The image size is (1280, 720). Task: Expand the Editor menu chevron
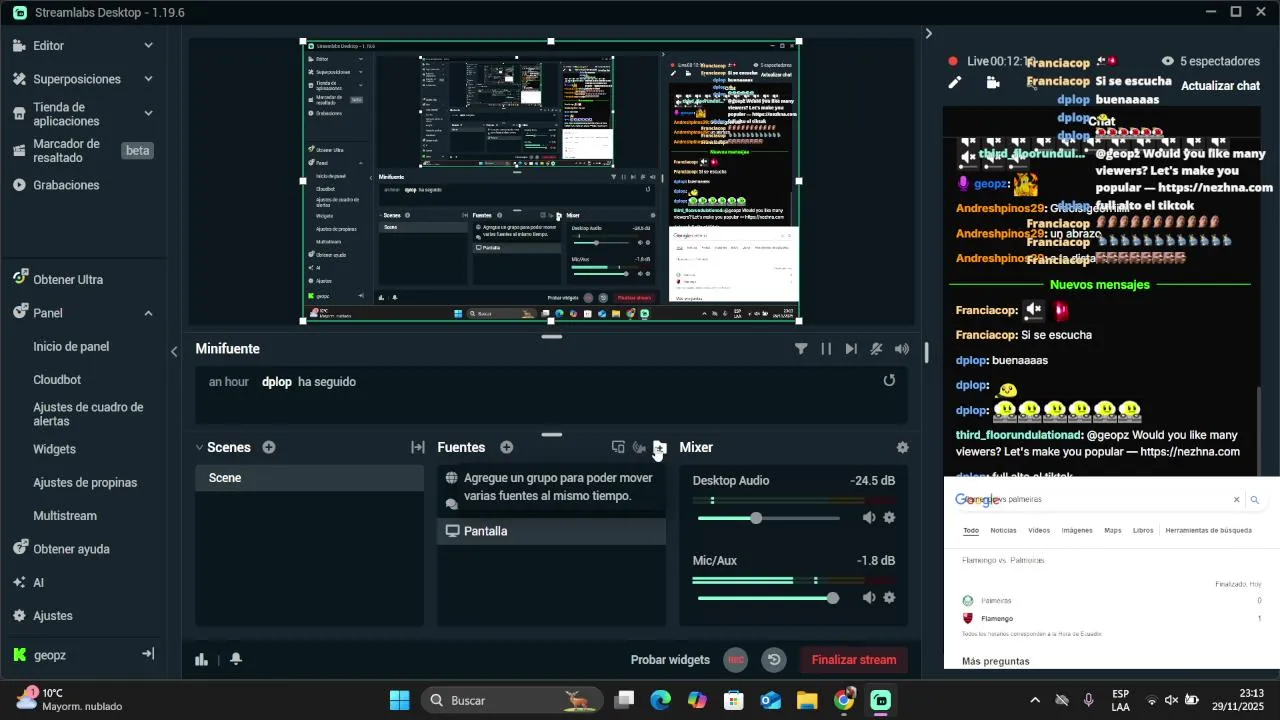(x=148, y=46)
